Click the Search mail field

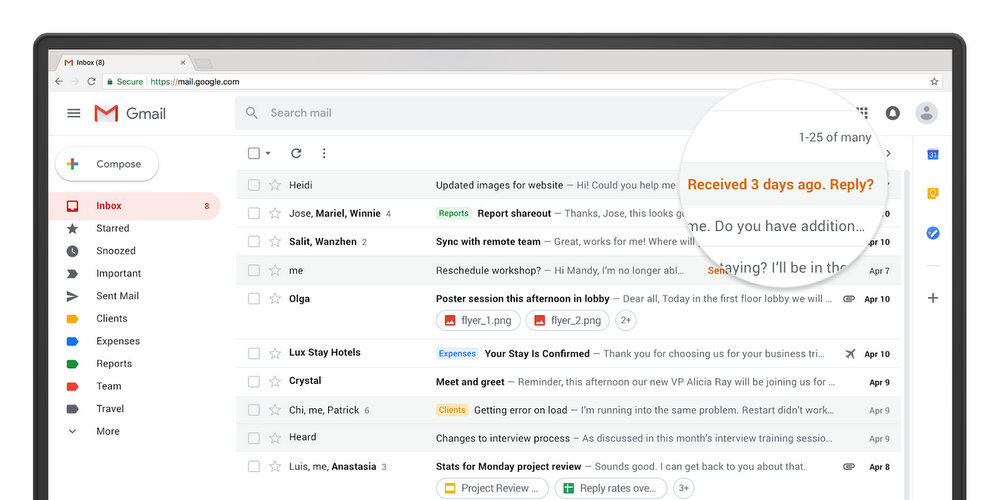coord(472,113)
